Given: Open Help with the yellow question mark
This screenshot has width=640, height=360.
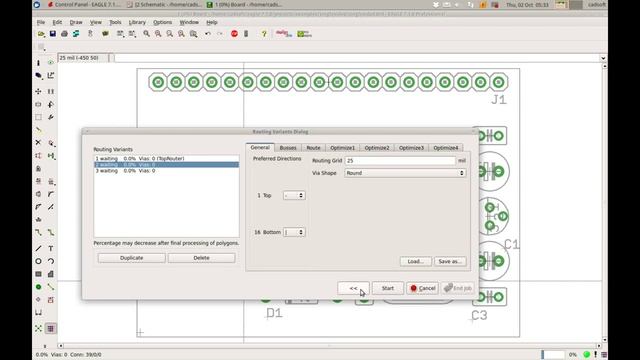Looking at the screenshot, I should point(264,34).
